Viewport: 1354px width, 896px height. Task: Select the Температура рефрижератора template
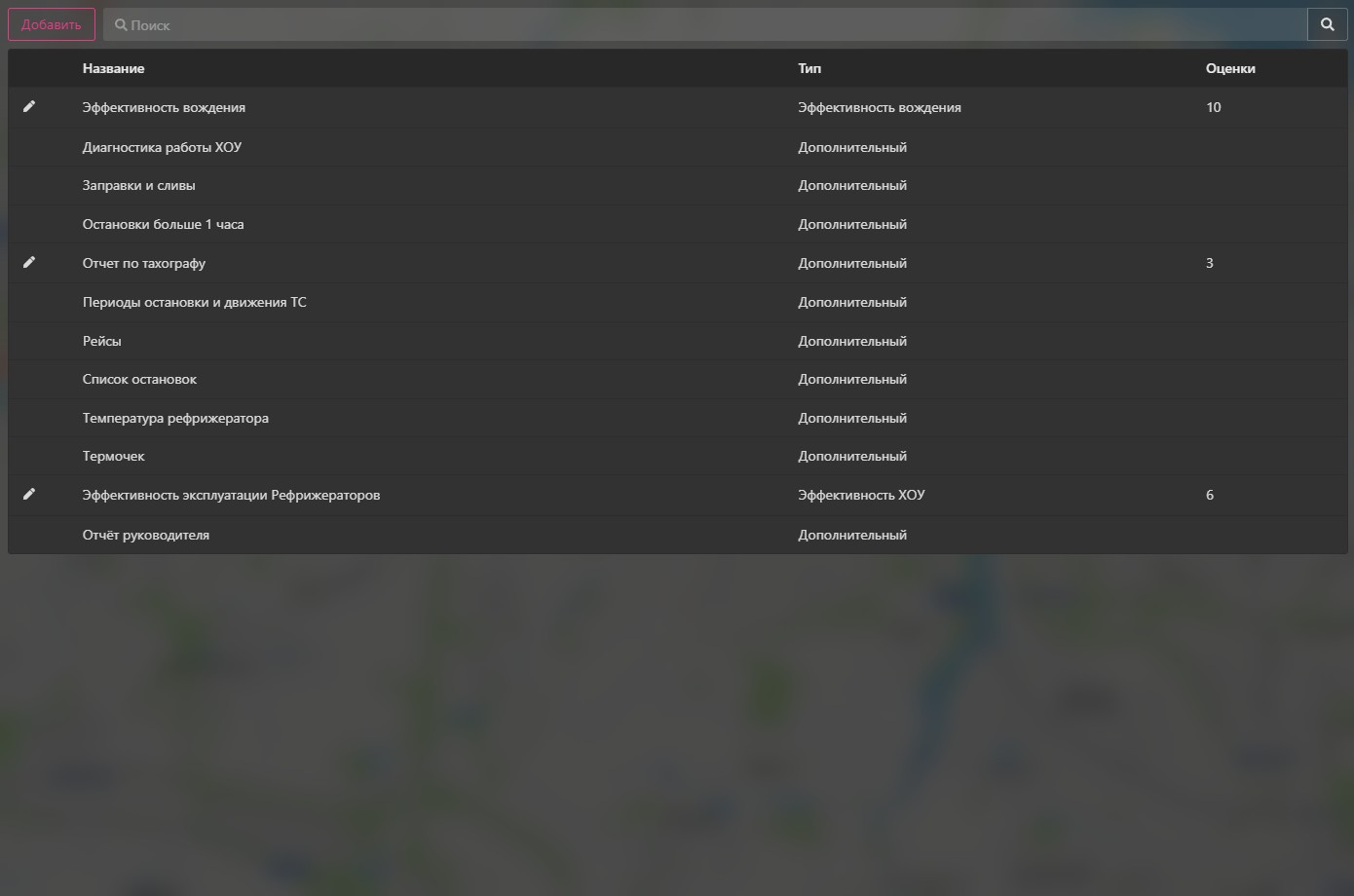coord(175,417)
